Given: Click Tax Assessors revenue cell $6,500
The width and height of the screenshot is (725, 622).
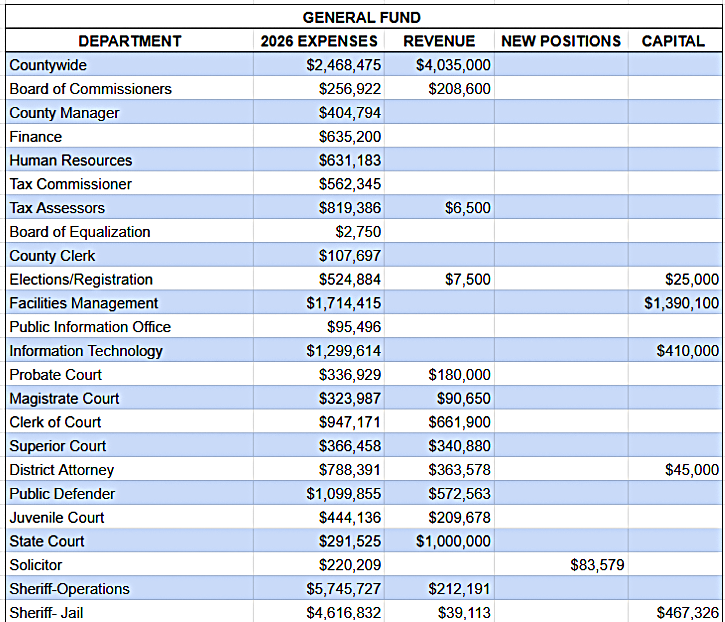Looking at the screenshot, I should tap(467, 208).
